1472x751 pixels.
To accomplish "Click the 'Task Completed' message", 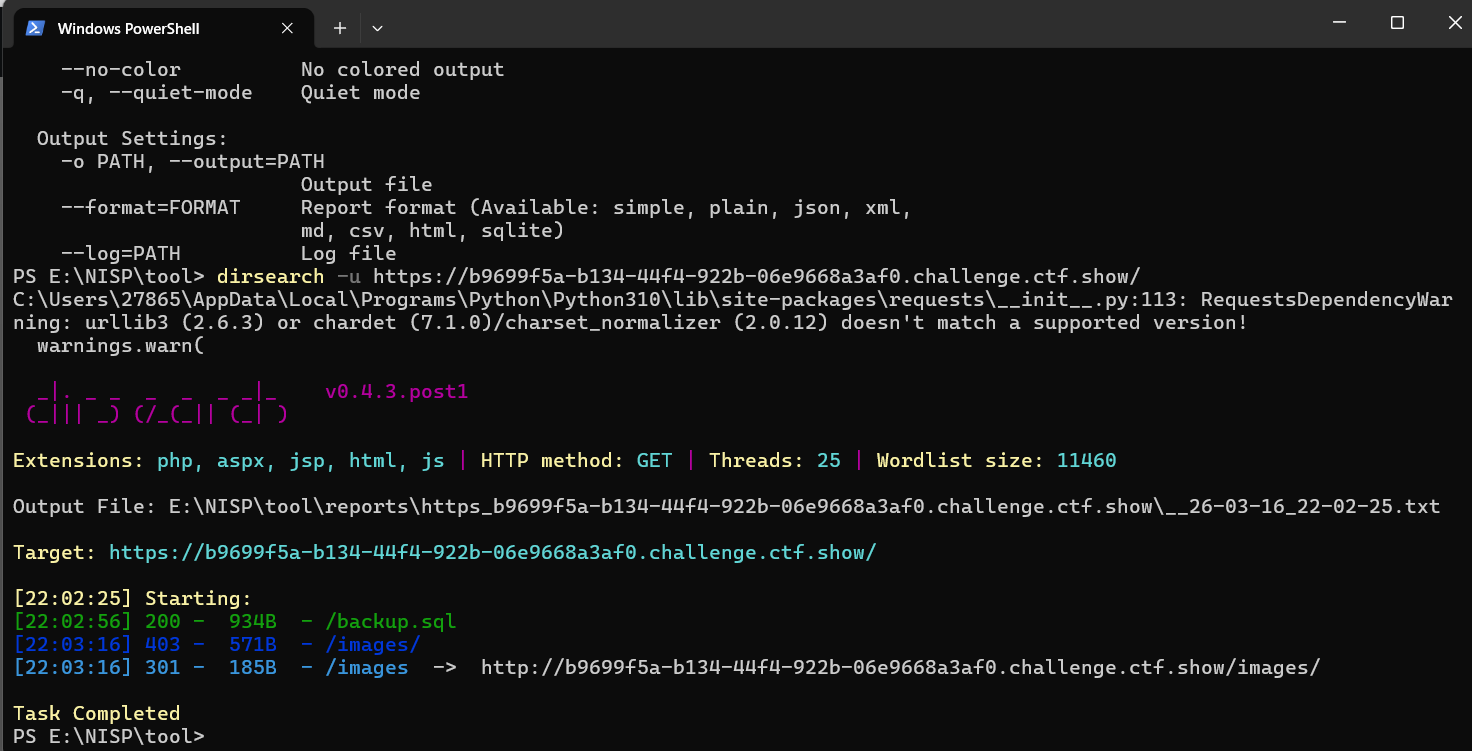I will point(96,713).
